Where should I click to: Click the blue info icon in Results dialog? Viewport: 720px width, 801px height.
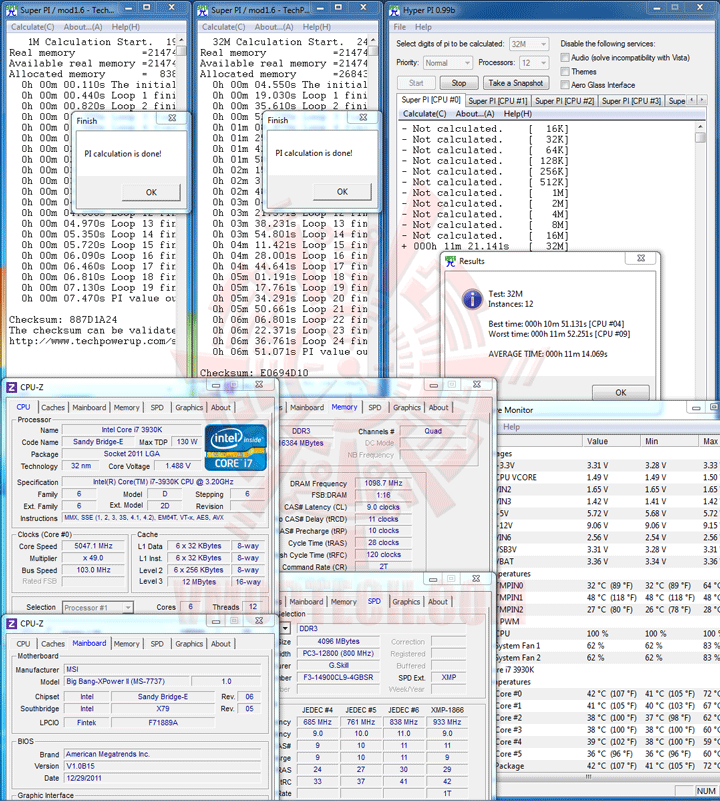tap(472, 299)
